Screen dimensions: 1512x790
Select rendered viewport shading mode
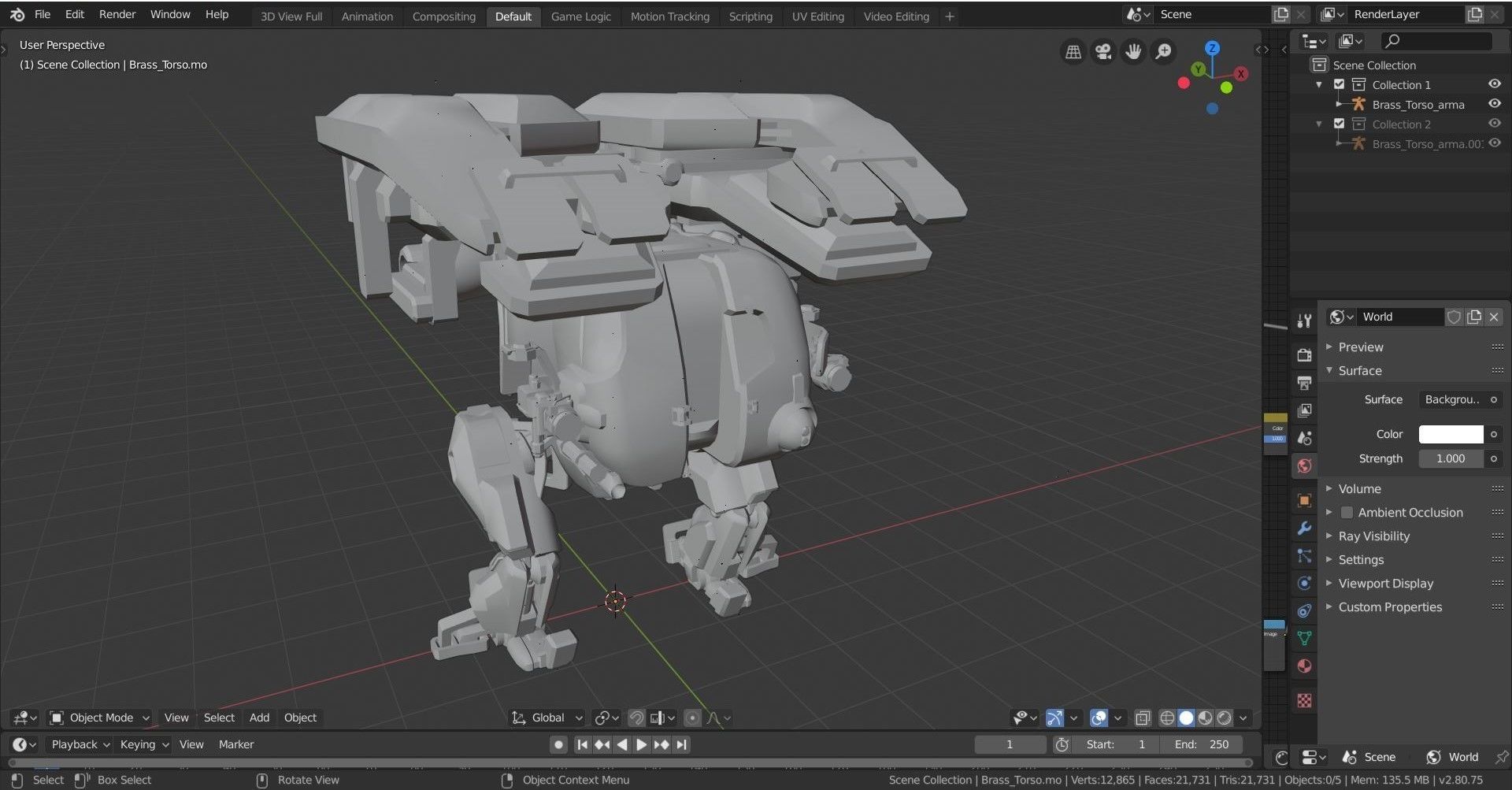point(1224,718)
